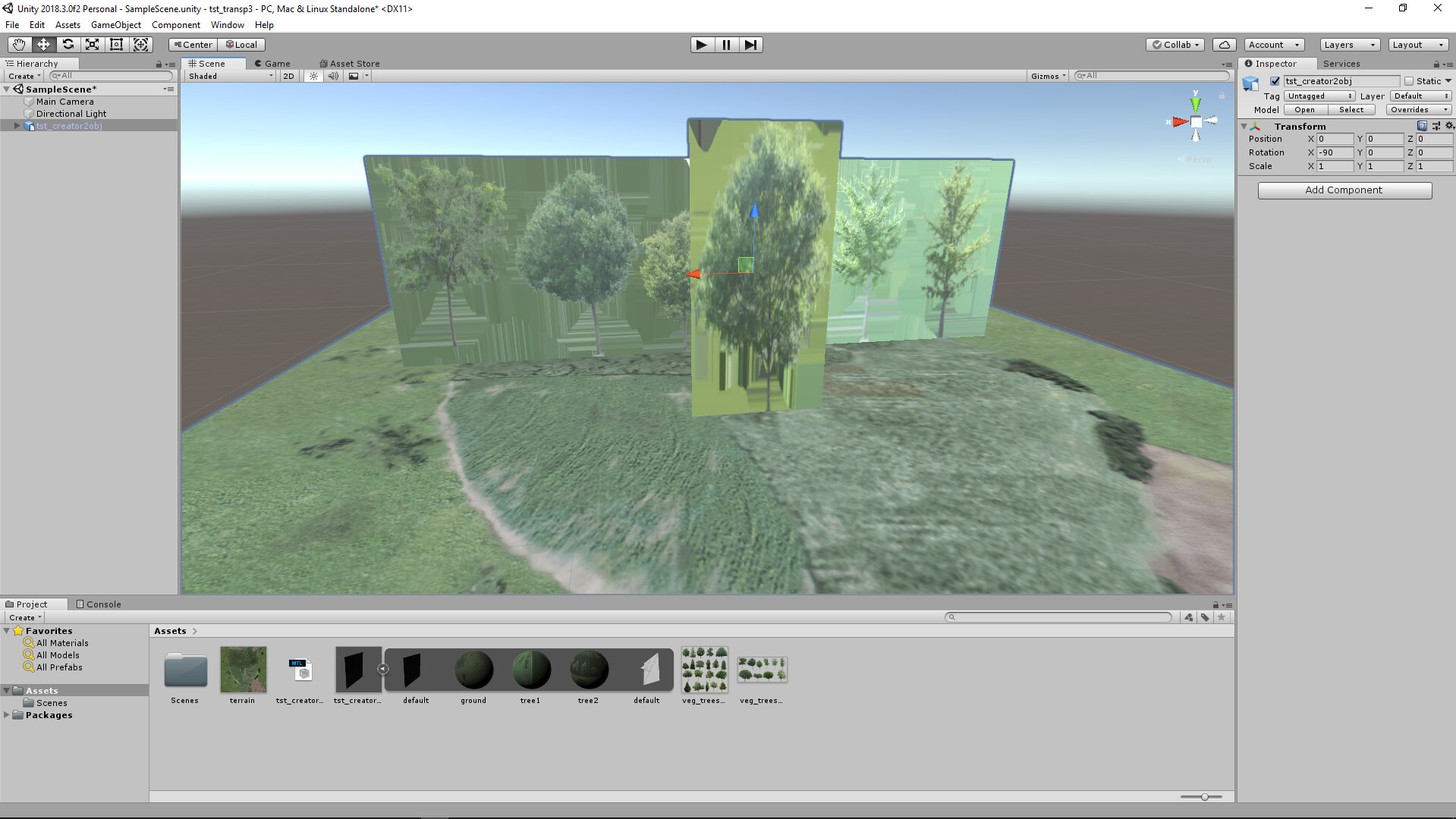This screenshot has width=1456, height=819.
Task: Select the Rect transform tool
Action: pyautogui.click(x=116, y=44)
